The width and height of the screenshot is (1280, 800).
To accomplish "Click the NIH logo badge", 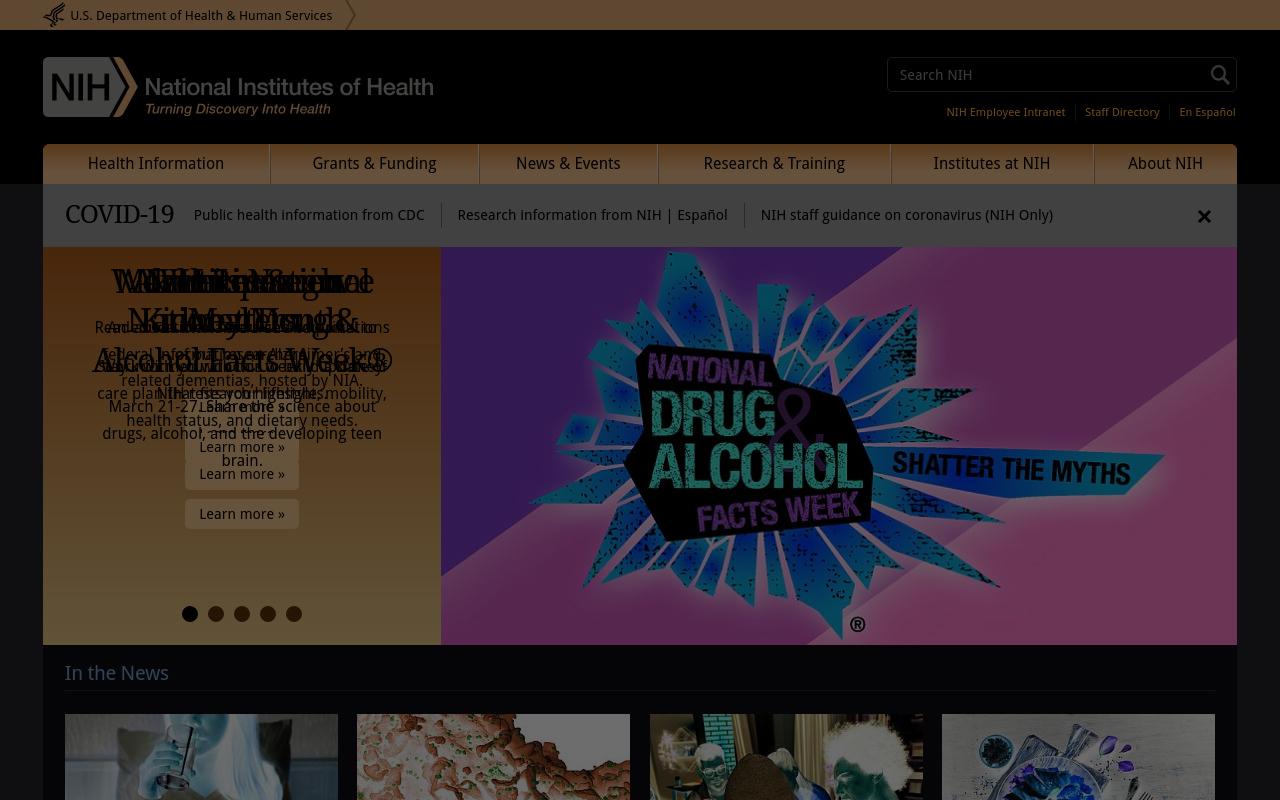I will [90, 87].
